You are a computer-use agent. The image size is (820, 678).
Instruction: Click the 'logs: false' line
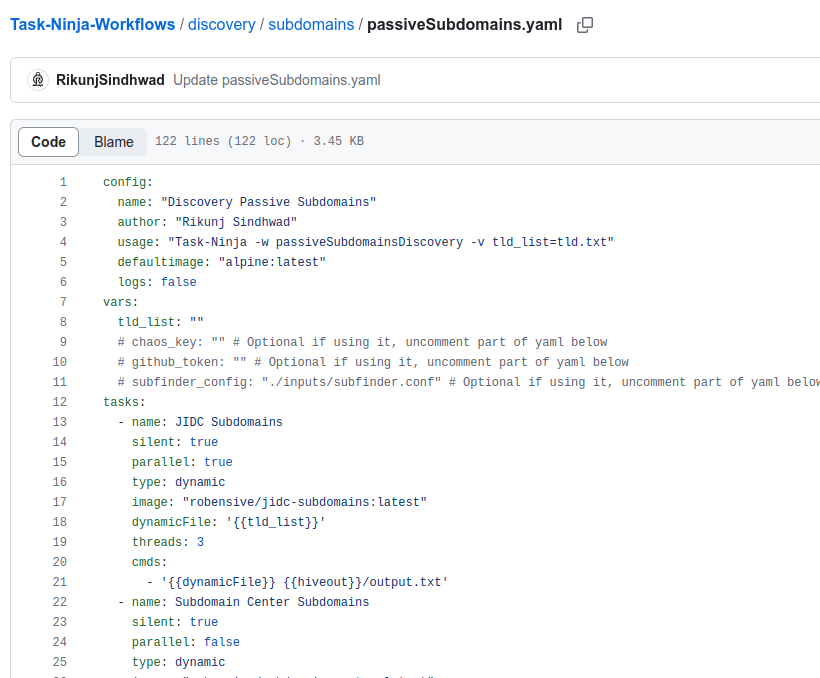[157, 282]
